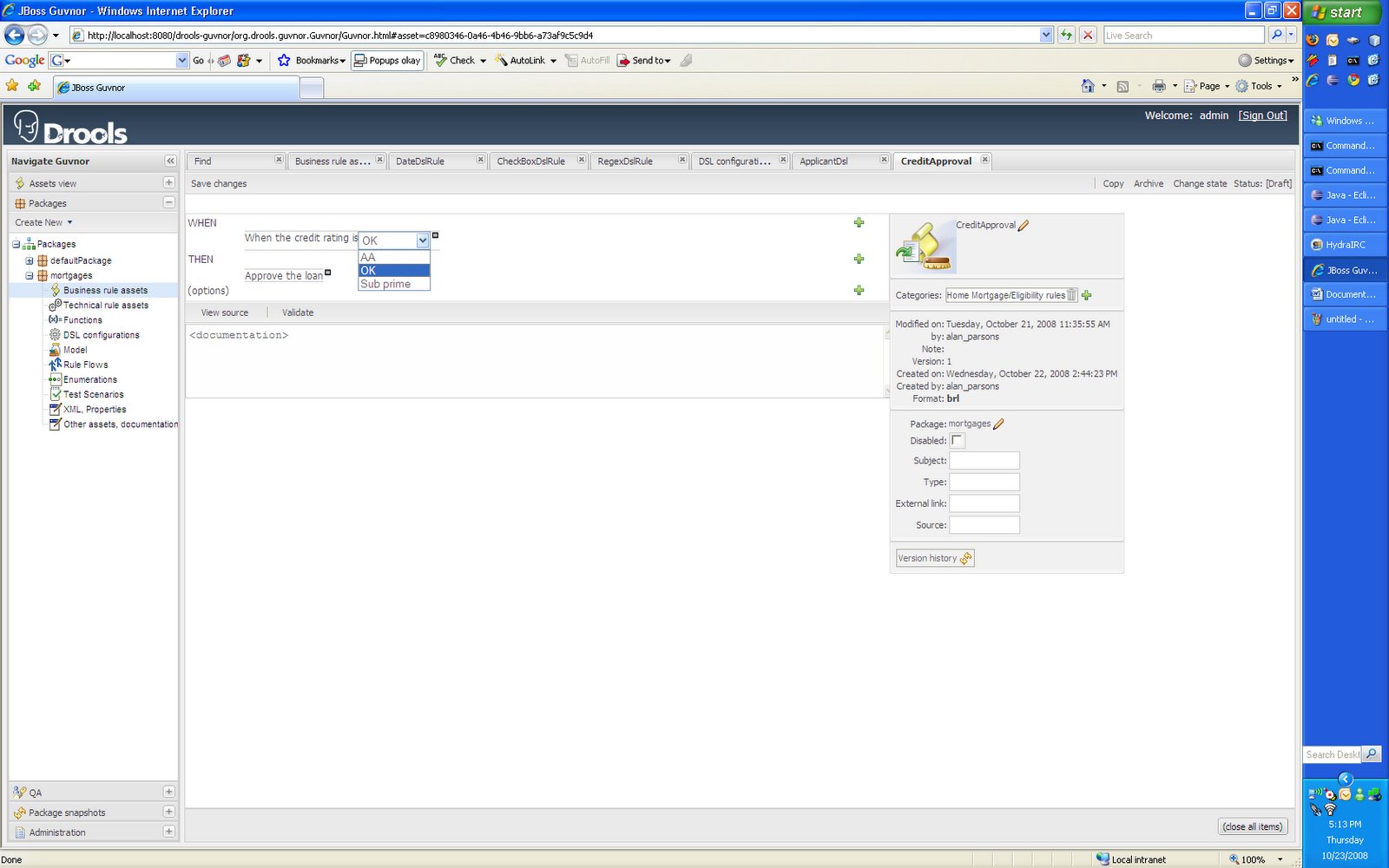The height and width of the screenshot is (868, 1389).
Task: Close the Find tab
Action: (x=279, y=160)
